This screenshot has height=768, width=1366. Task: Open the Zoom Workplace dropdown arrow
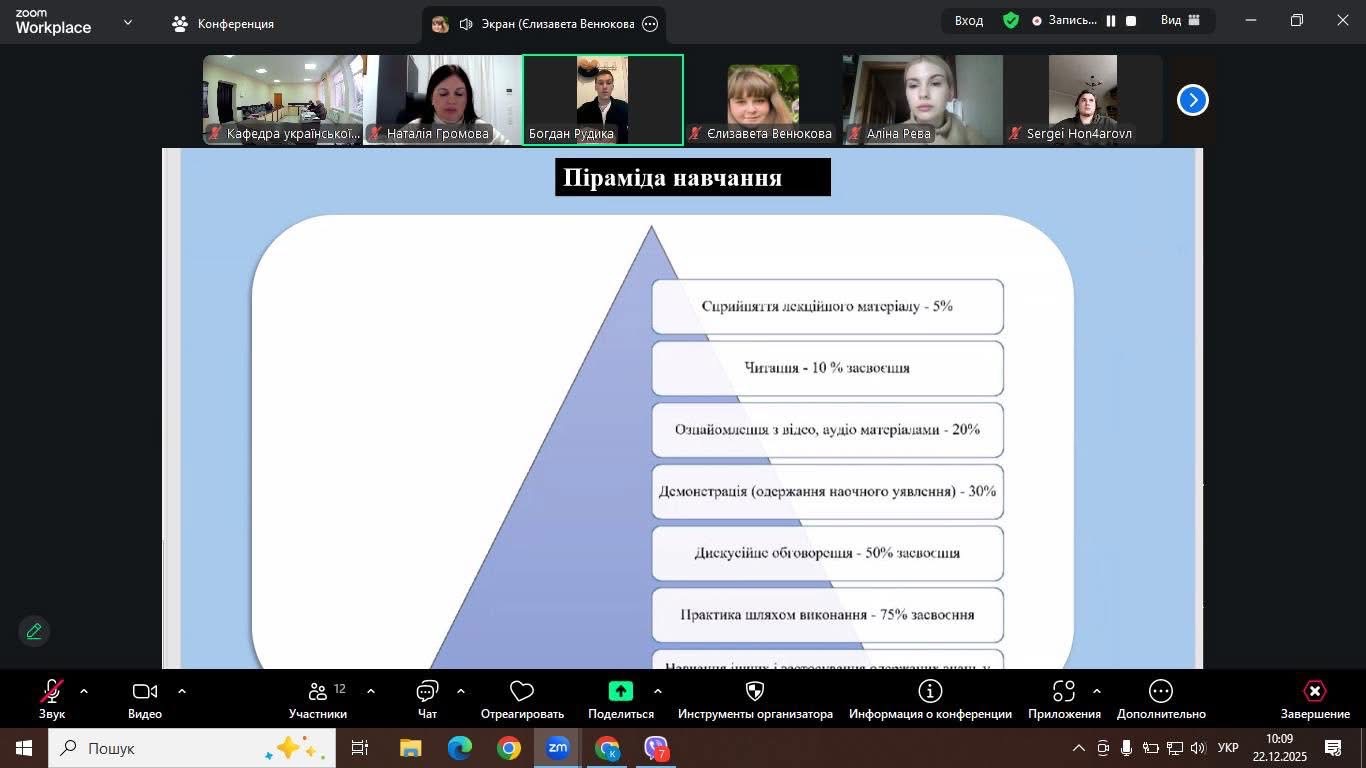127,22
